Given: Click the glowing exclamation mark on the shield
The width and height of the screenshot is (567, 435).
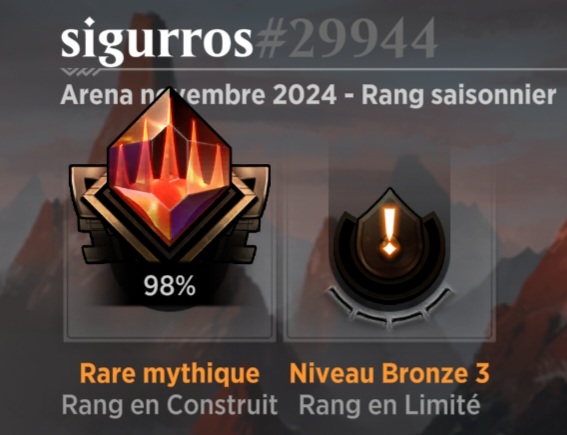Looking at the screenshot, I should (x=389, y=232).
